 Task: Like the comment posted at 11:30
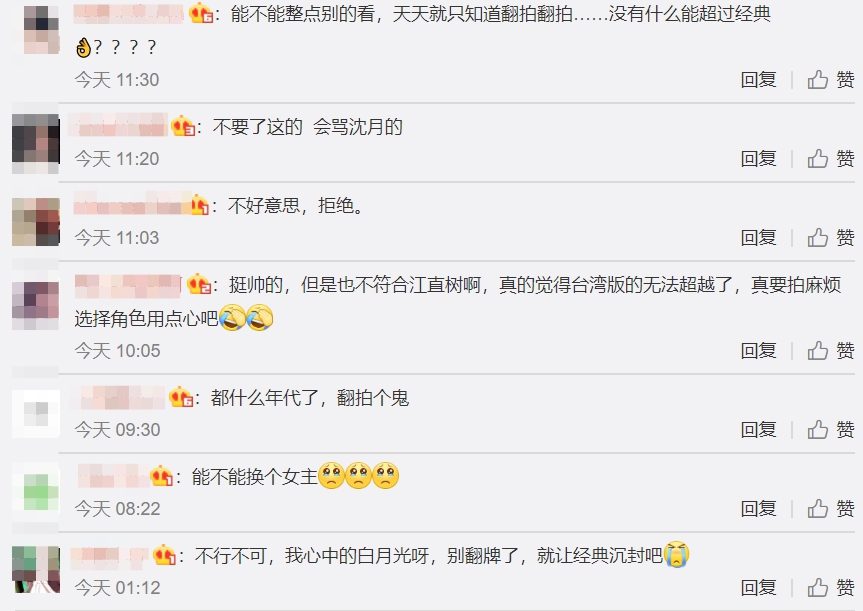tap(831, 80)
